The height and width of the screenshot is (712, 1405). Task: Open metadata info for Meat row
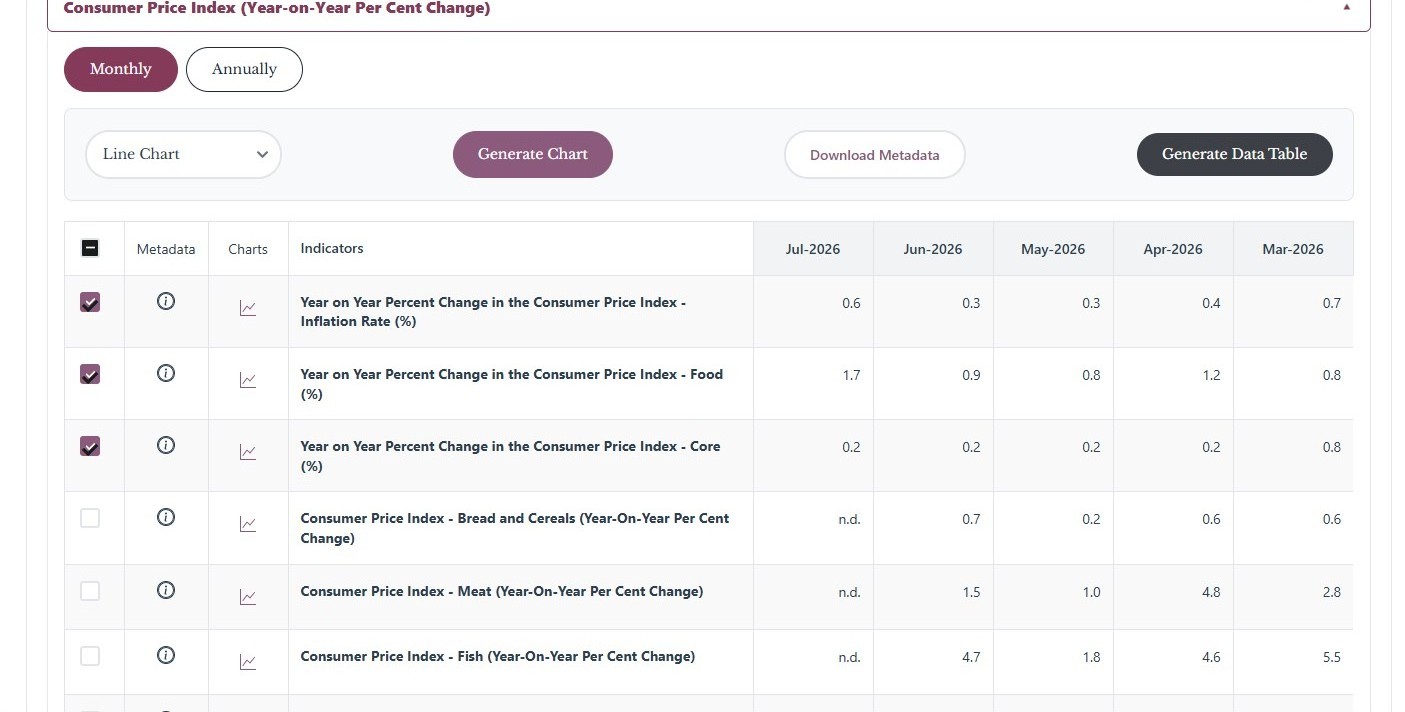click(x=166, y=590)
